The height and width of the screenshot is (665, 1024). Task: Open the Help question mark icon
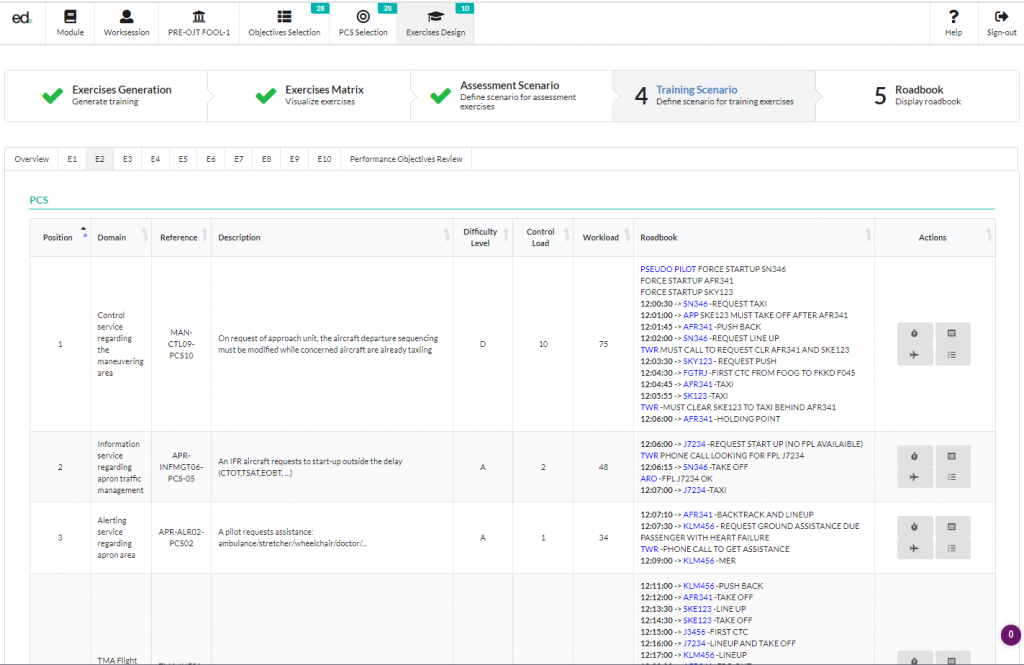pyautogui.click(x=953, y=17)
